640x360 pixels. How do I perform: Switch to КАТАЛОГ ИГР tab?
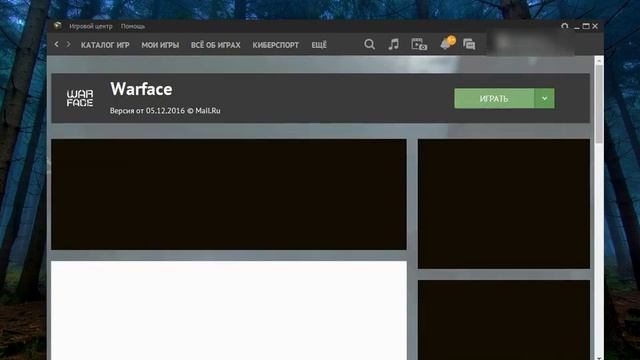click(105, 45)
